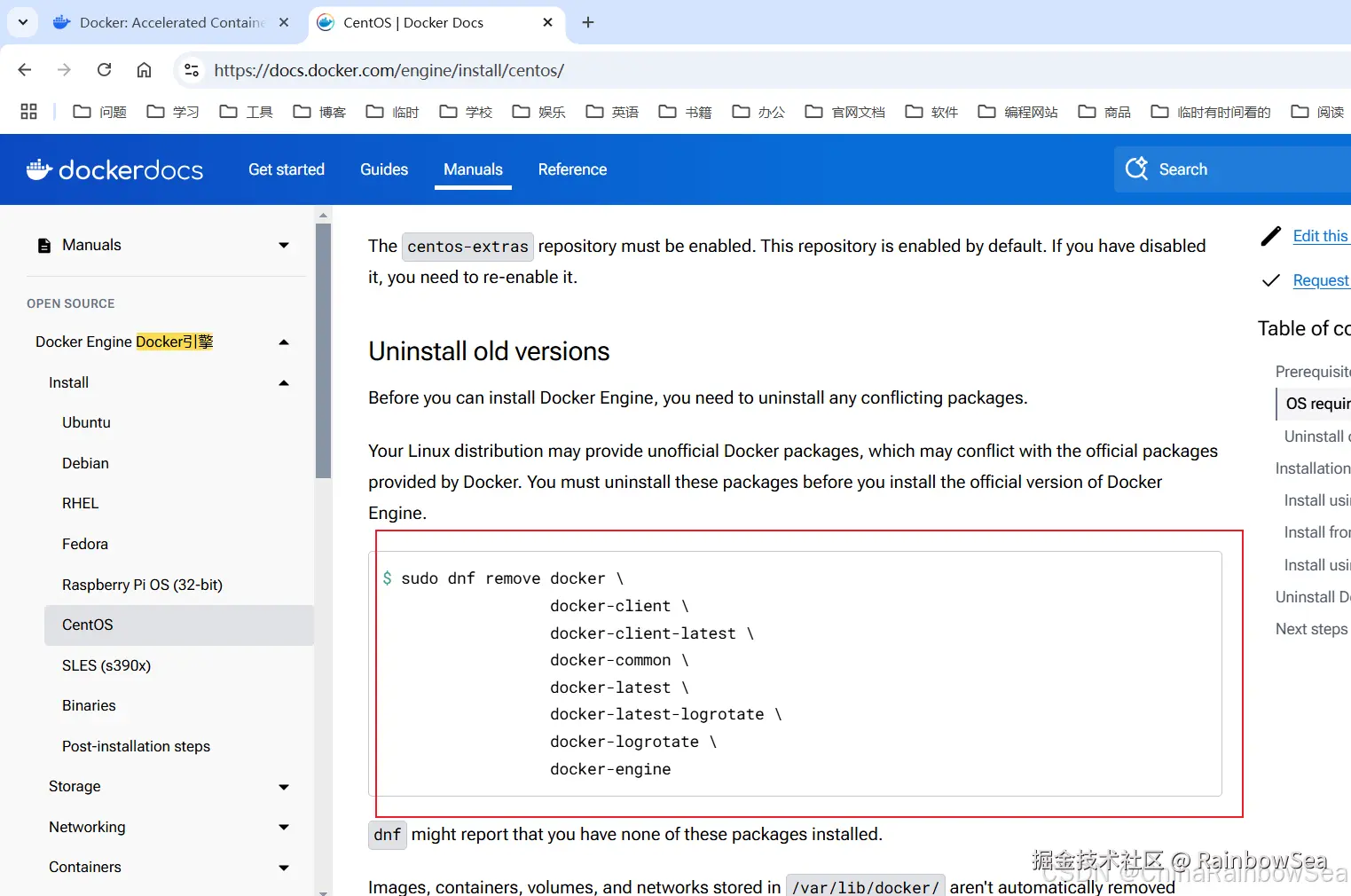The image size is (1351, 896).
Task: Open the Get started menu
Action: [287, 169]
